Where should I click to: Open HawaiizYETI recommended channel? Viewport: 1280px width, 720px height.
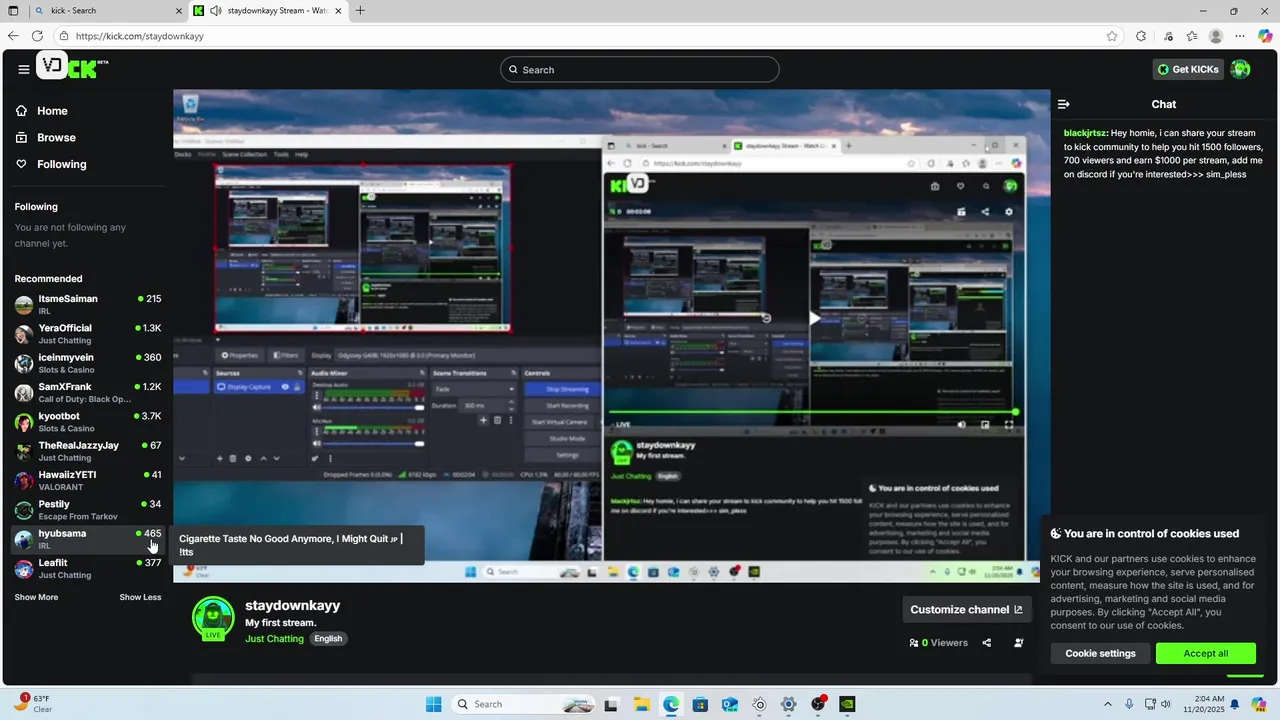[88, 480]
